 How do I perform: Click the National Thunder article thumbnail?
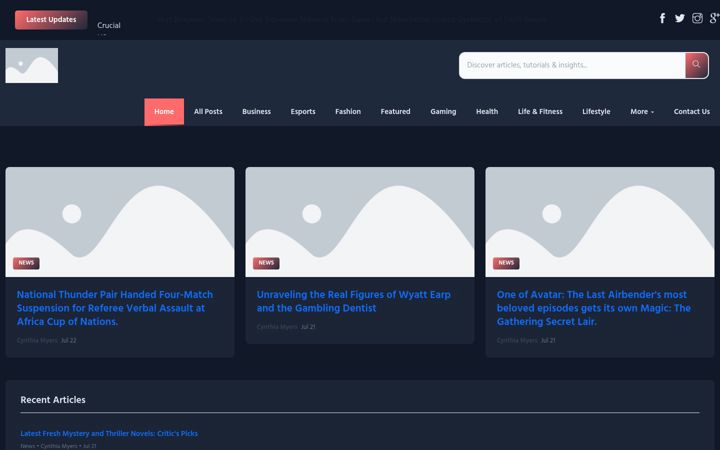(120, 222)
